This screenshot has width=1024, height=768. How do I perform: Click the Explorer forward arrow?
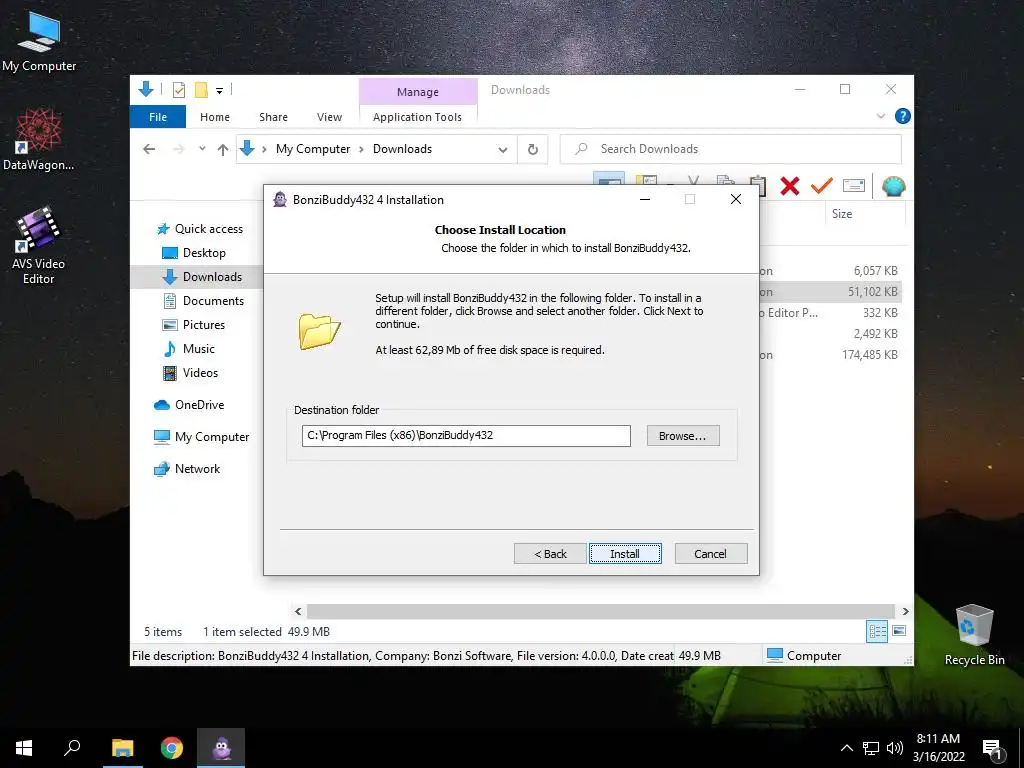point(179,149)
